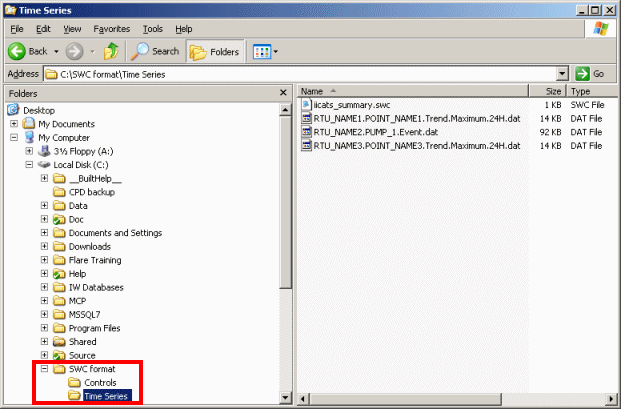Viewport: 621px width, 409px height.
Task: Select the Source folder icon
Action: (59, 355)
